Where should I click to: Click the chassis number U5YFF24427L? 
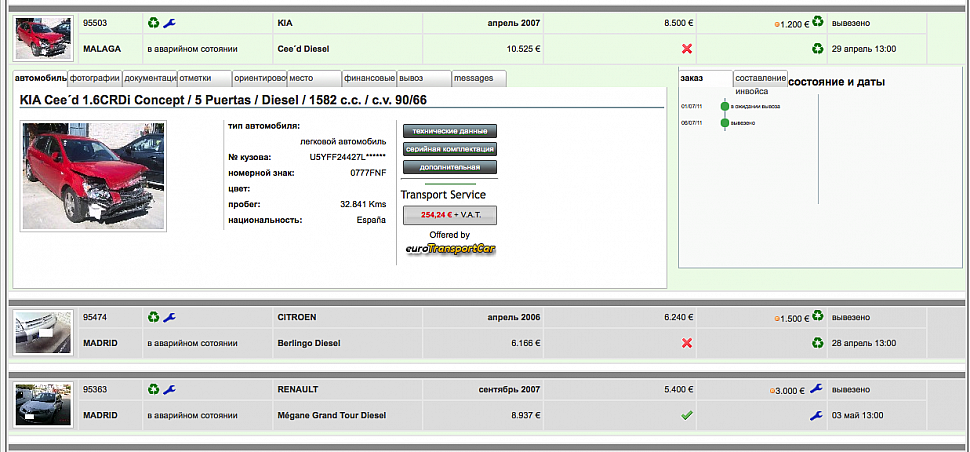pos(348,158)
